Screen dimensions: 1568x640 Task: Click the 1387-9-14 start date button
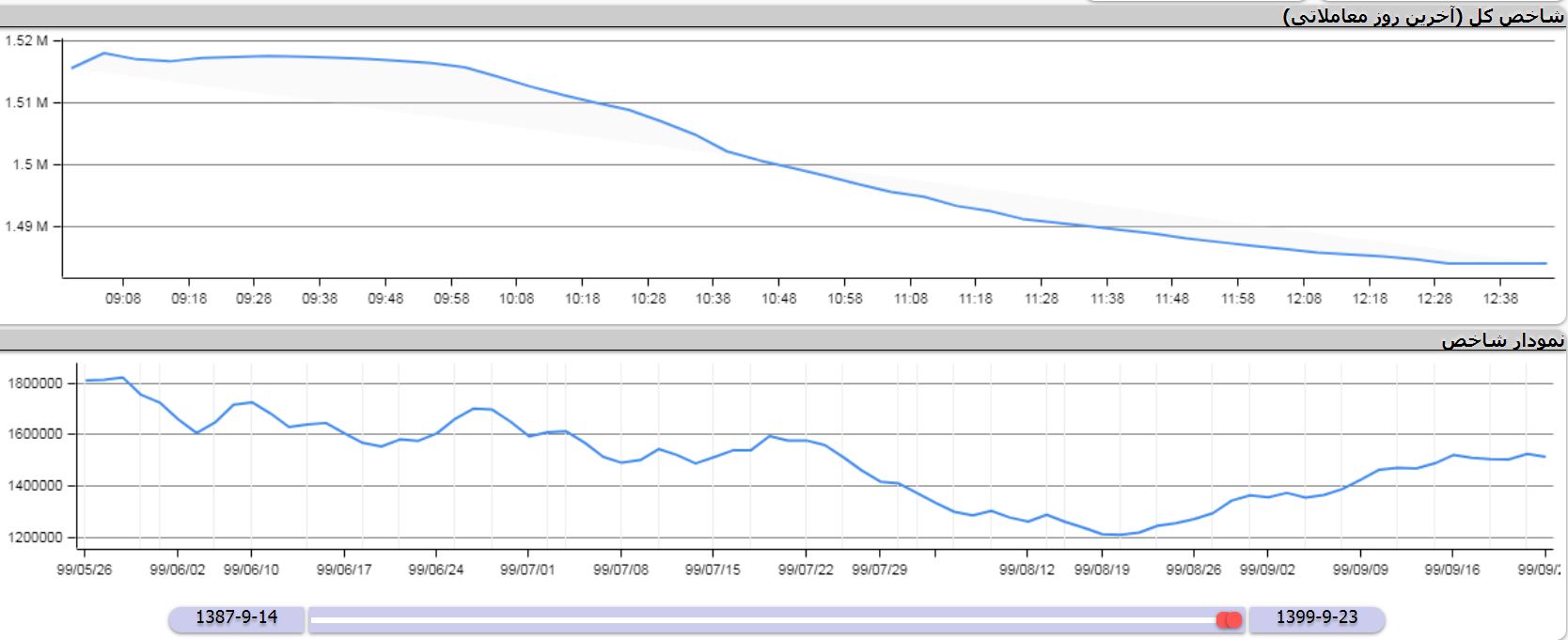237,617
